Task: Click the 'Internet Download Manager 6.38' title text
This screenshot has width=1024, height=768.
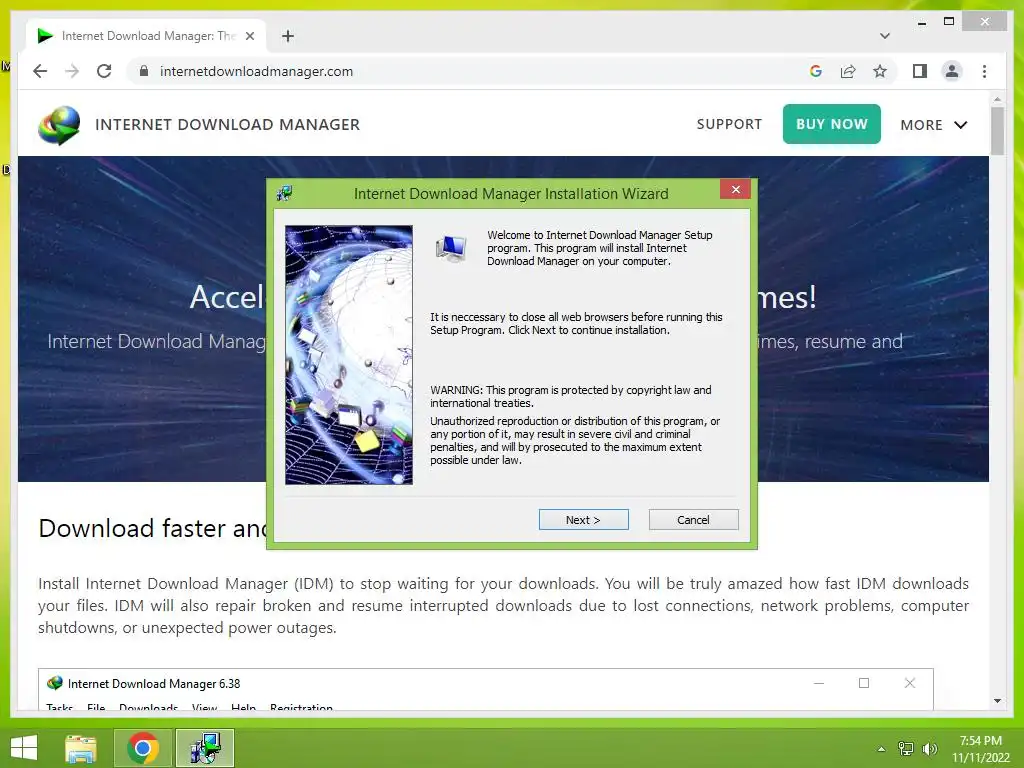Action: 154,684
